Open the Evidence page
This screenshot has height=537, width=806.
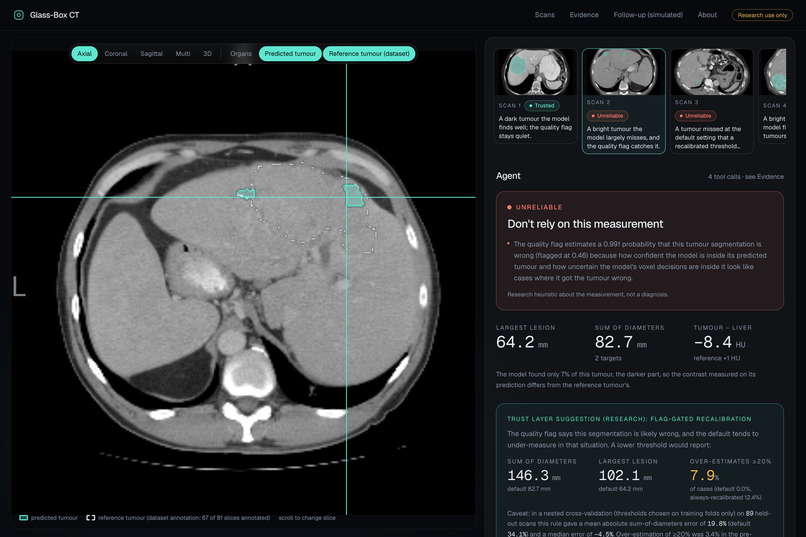coord(584,15)
